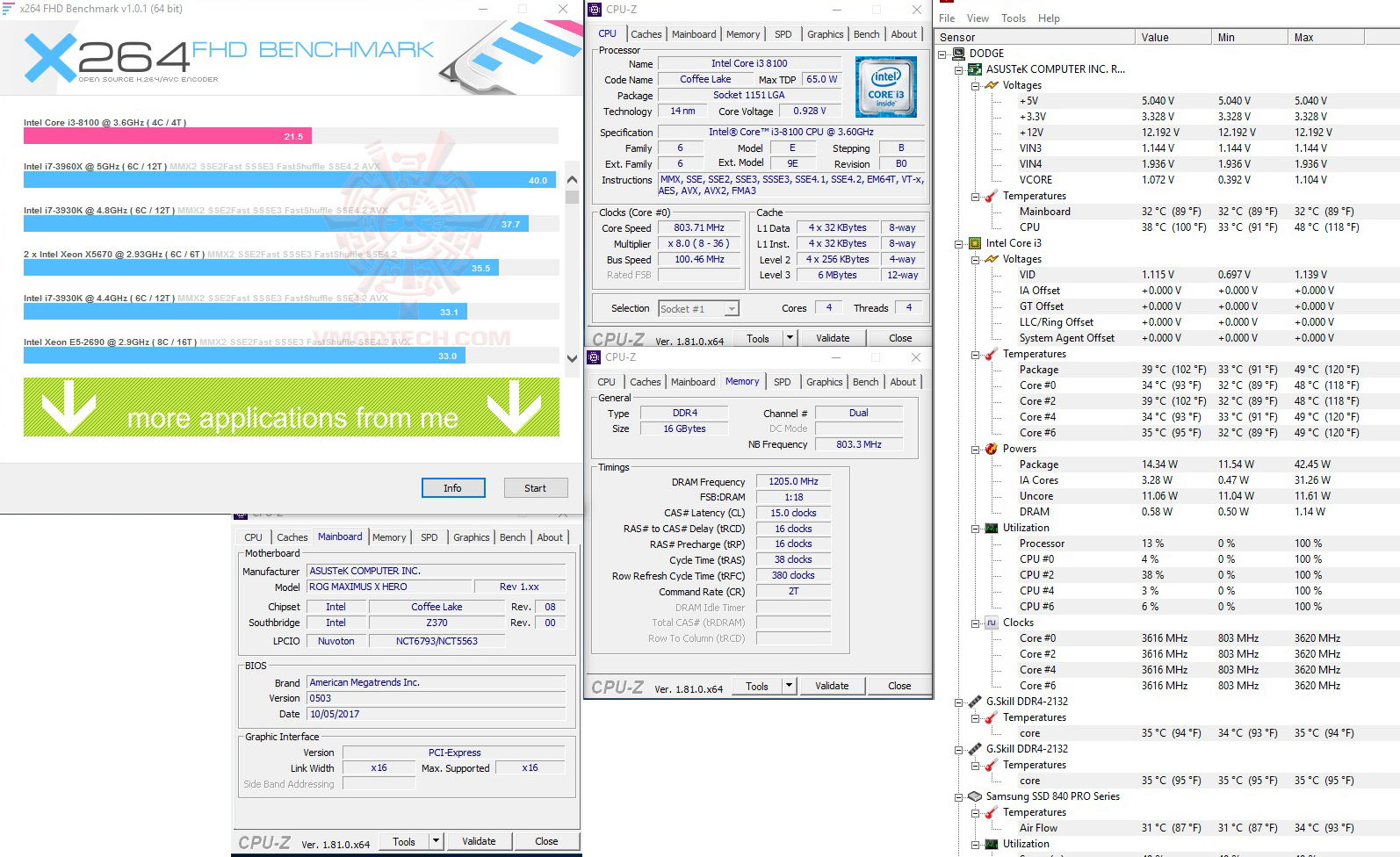The width and height of the screenshot is (1400, 857).
Task: Click the CPU-Z title icon of the Memory window
Action: tap(594, 356)
